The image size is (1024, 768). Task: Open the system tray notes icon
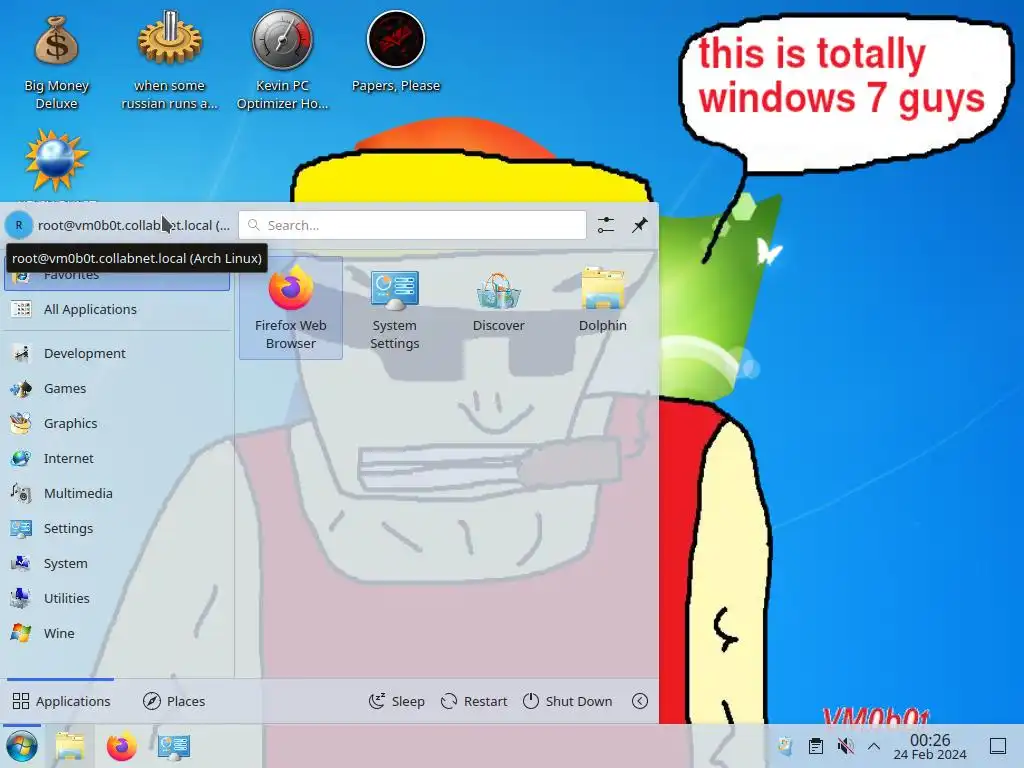[x=786, y=746]
